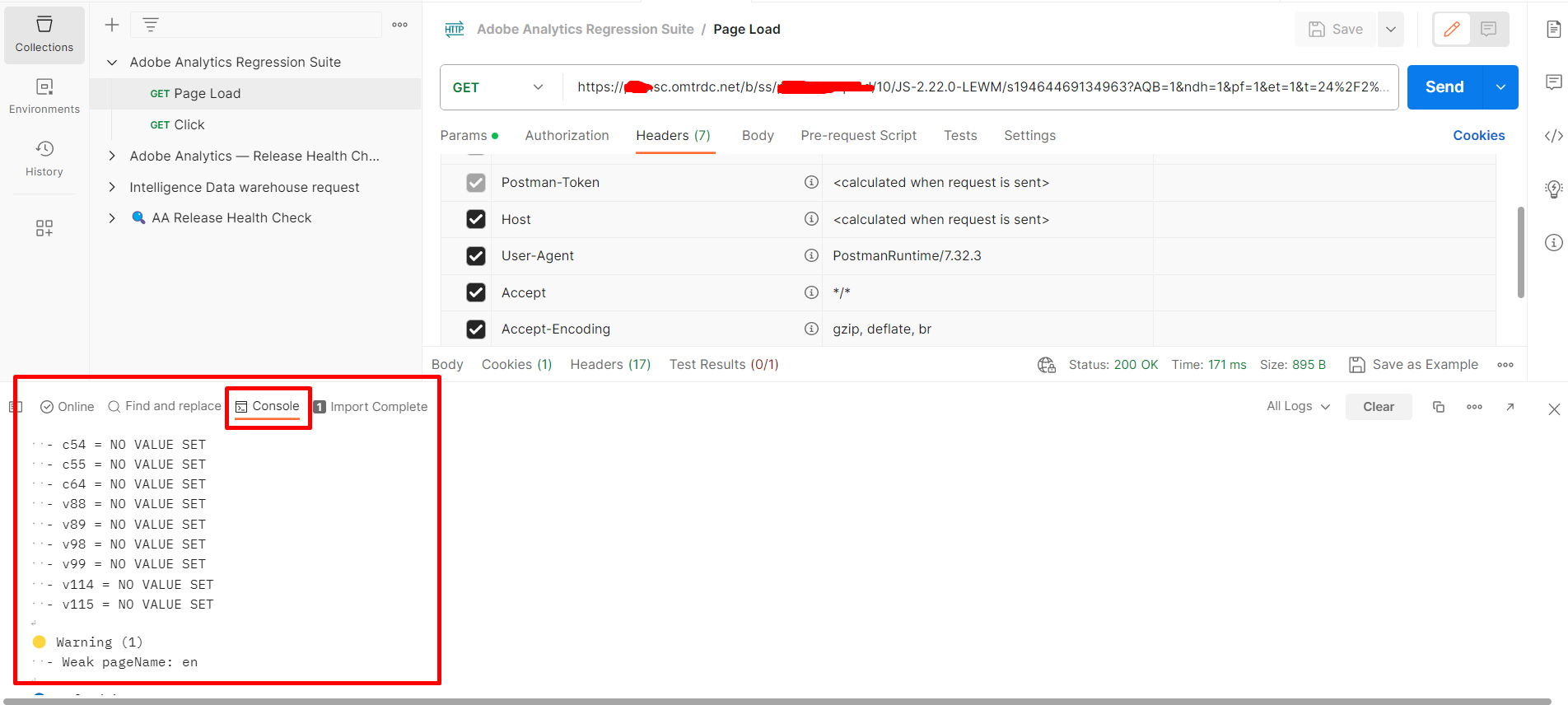Switch to the Params tab
1568x705 pixels.
pos(469,136)
